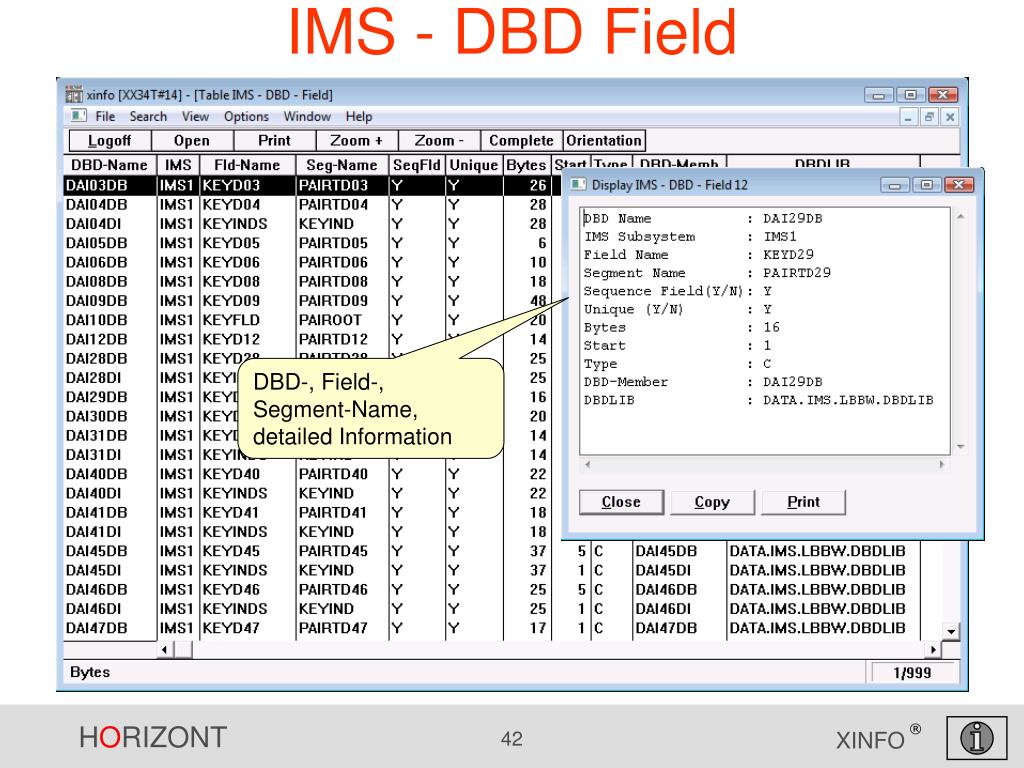The width and height of the screenshot is (1024, 768).
Task: Open the File menu
Action: click(105, 116)
